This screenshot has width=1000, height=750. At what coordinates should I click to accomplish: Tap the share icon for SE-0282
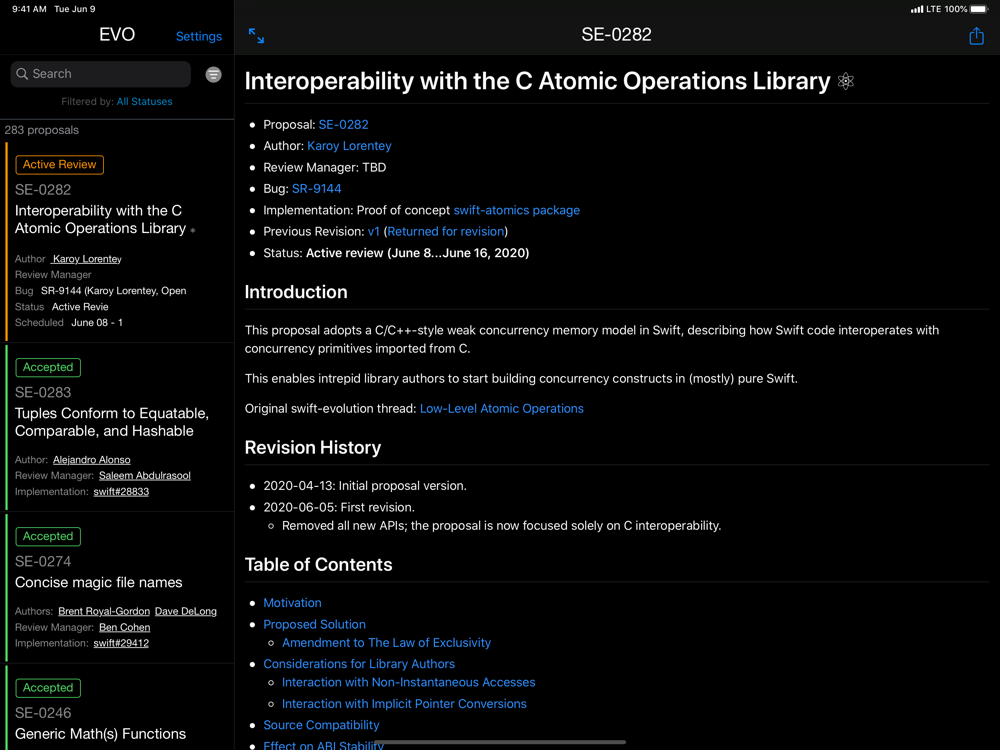pyautogui.click(x=976, y=36)
